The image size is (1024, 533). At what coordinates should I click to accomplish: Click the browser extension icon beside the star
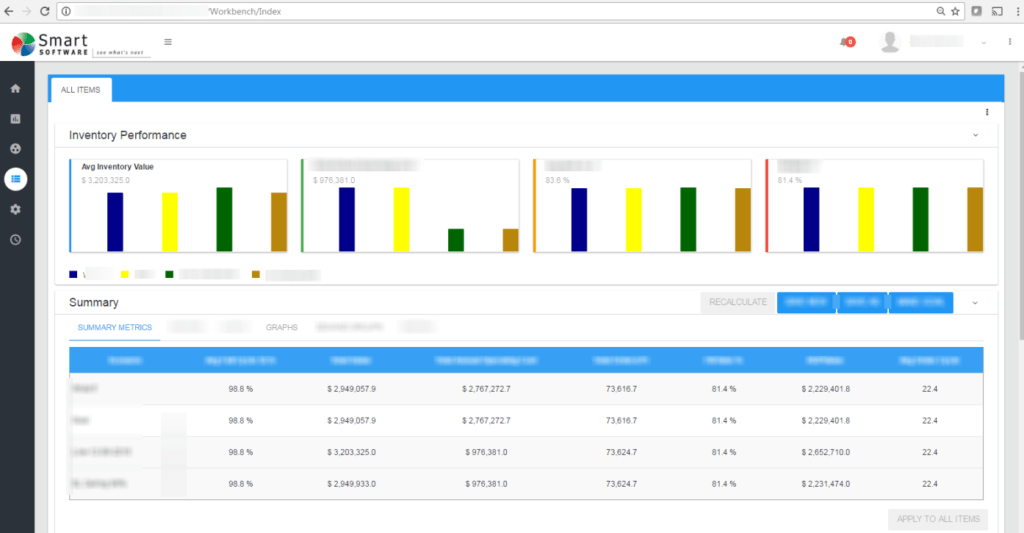click(x=976, y=11)
